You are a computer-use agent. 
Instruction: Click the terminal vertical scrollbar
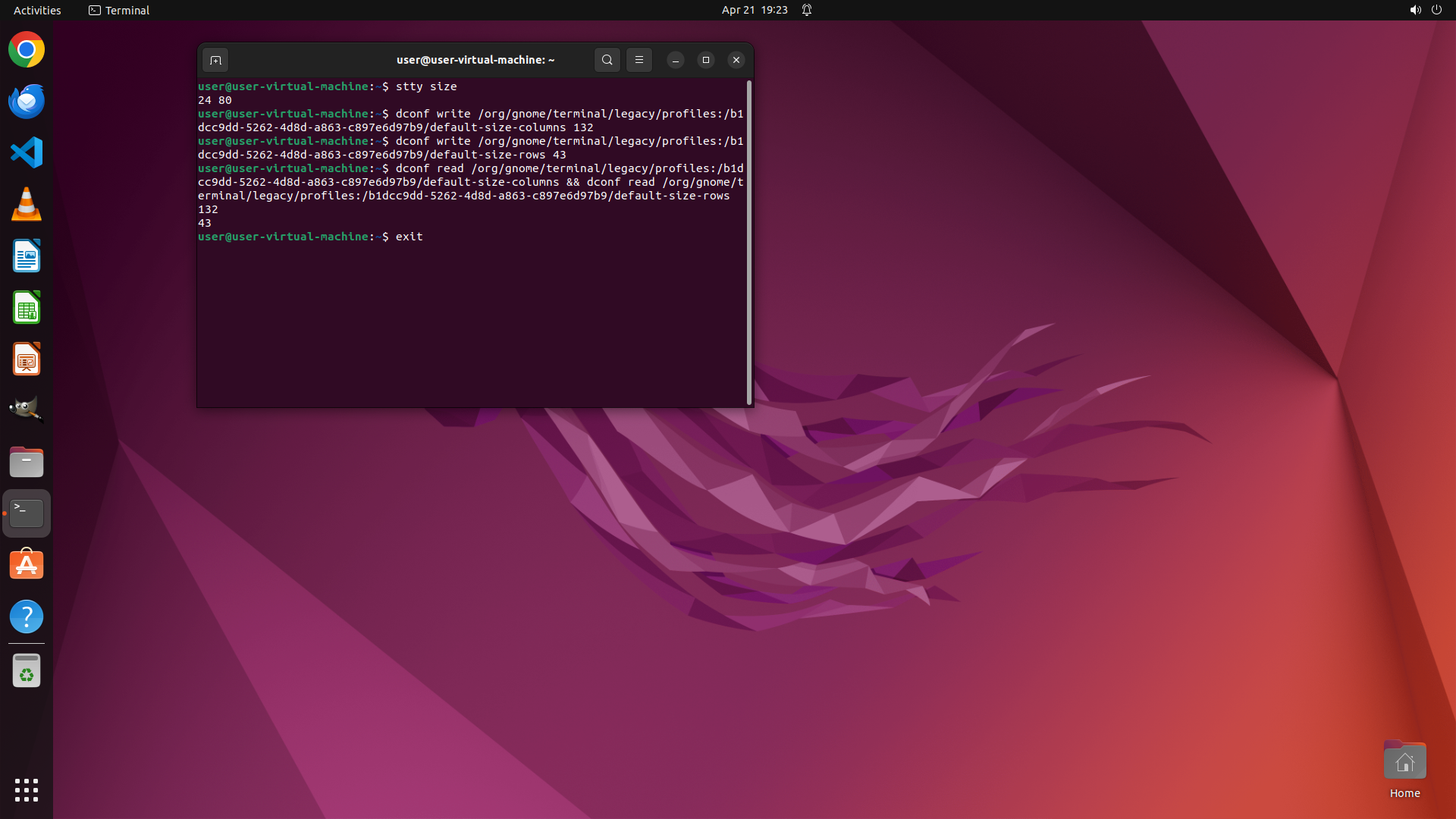click(x=749, y=241)
